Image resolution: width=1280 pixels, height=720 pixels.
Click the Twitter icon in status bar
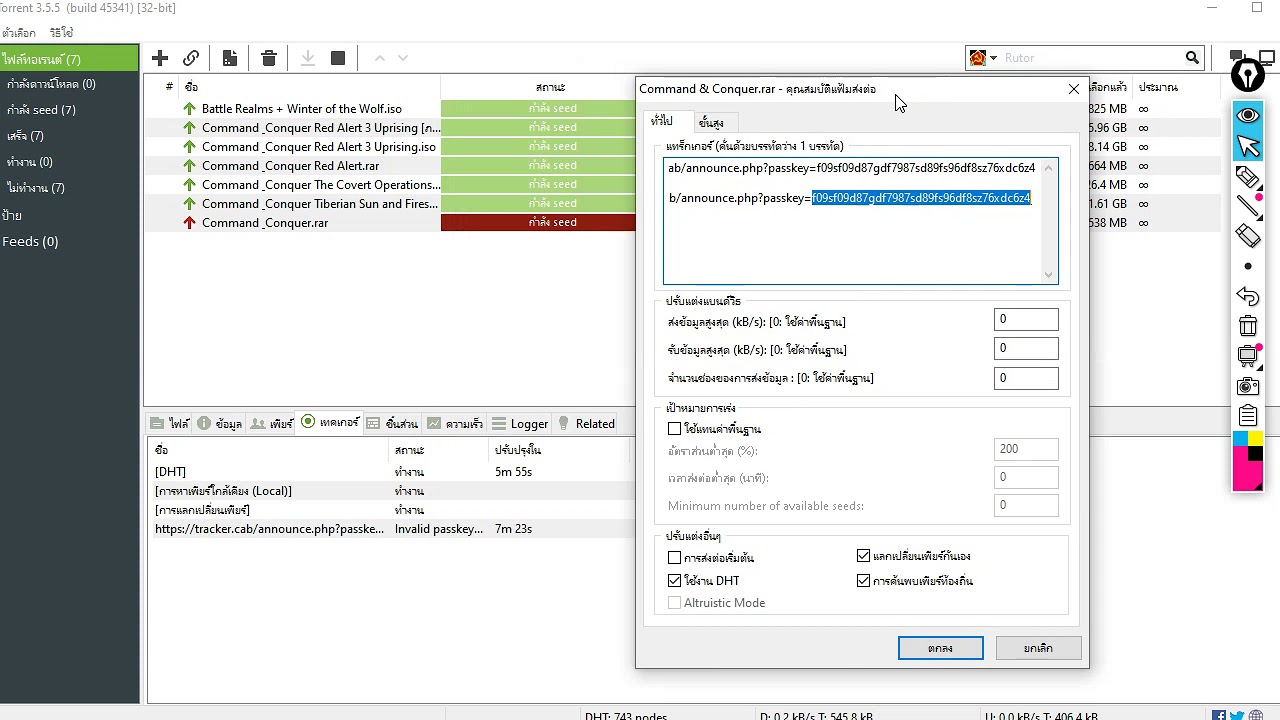(x=1238, y=715)
